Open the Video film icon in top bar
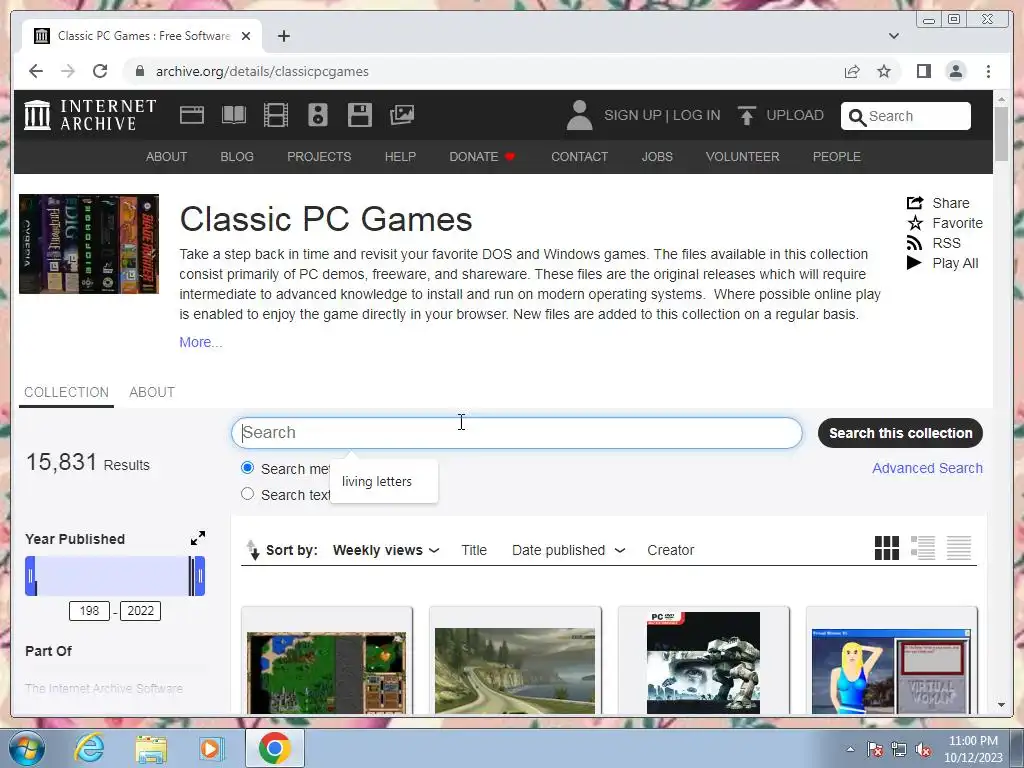 (276, 115)
